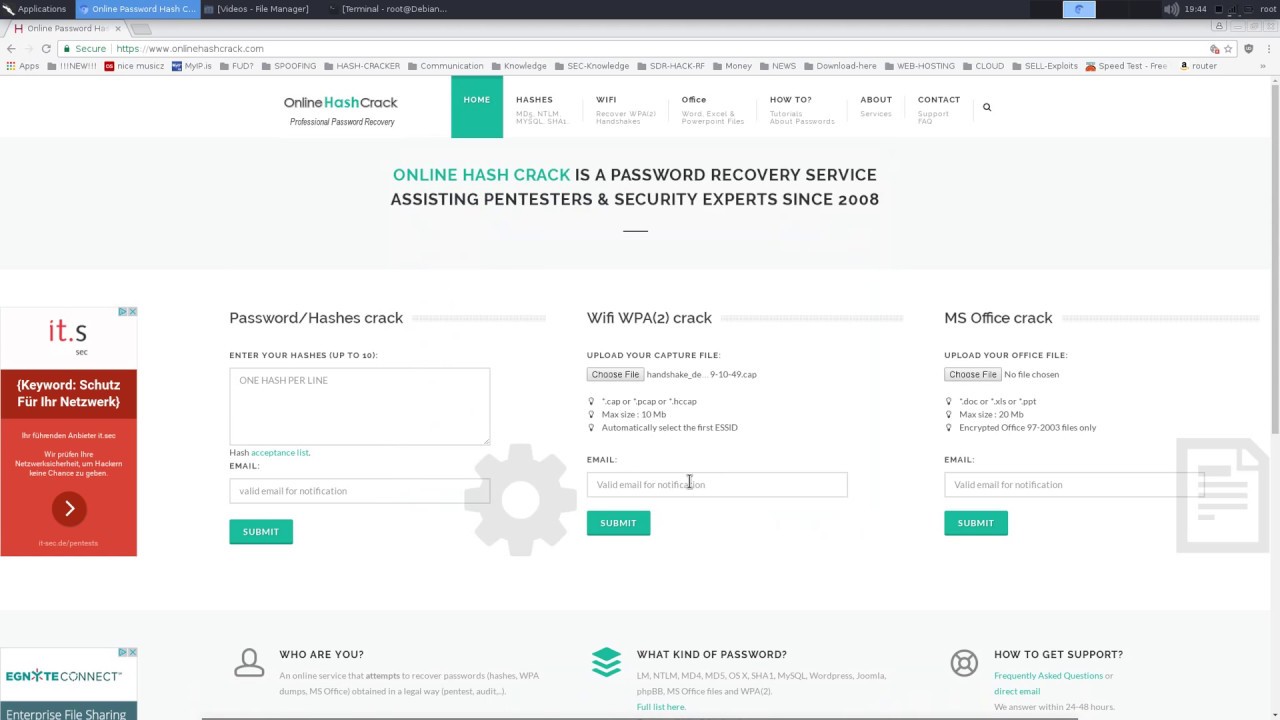1280x720 pixels.
Task: Open the direct email link
Action: coord(1017,691)
